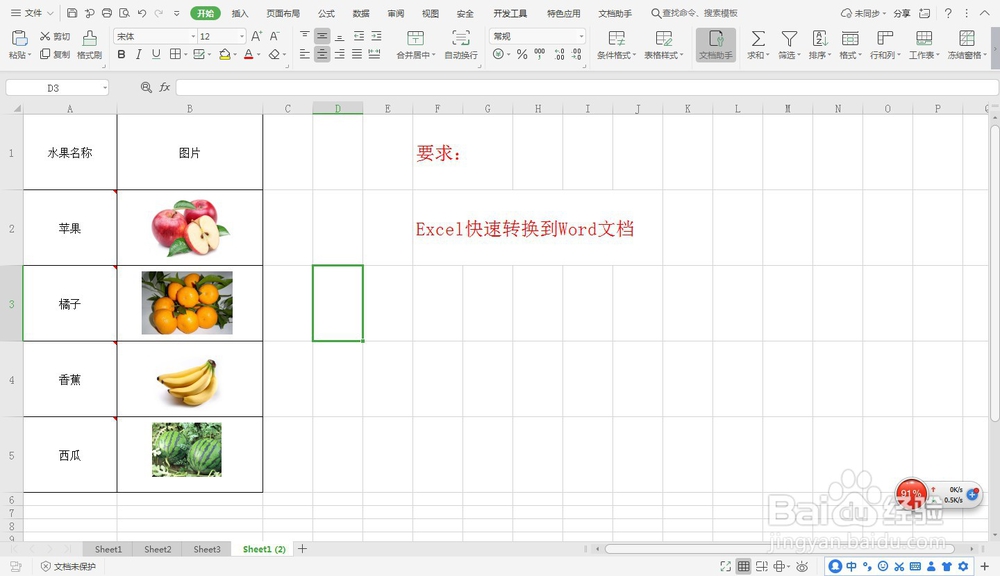Open the font size dropdown showing 12
The image size is (1000, 576).
[214, 36]
